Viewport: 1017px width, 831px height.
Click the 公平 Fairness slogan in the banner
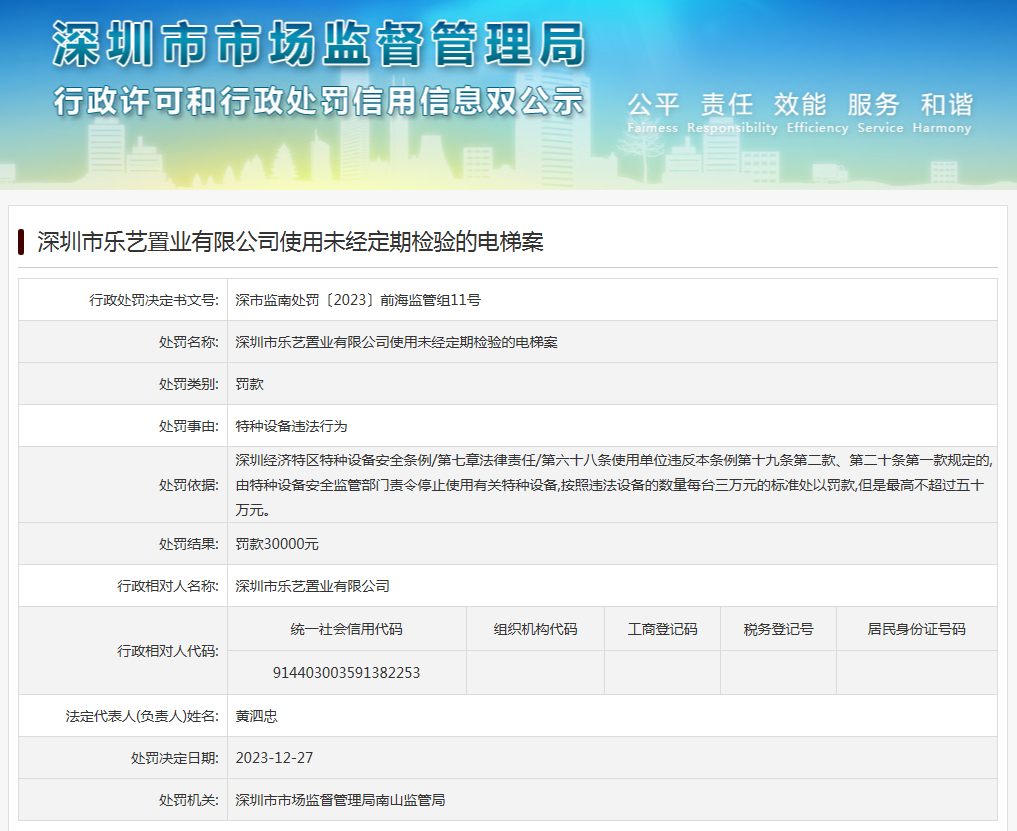[x=653, y=112]
